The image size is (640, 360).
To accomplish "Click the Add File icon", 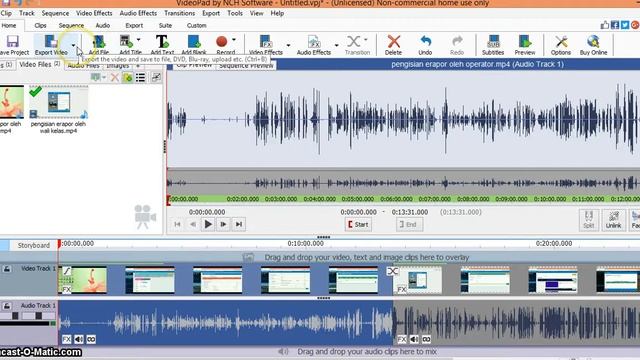I will point(98,42).
